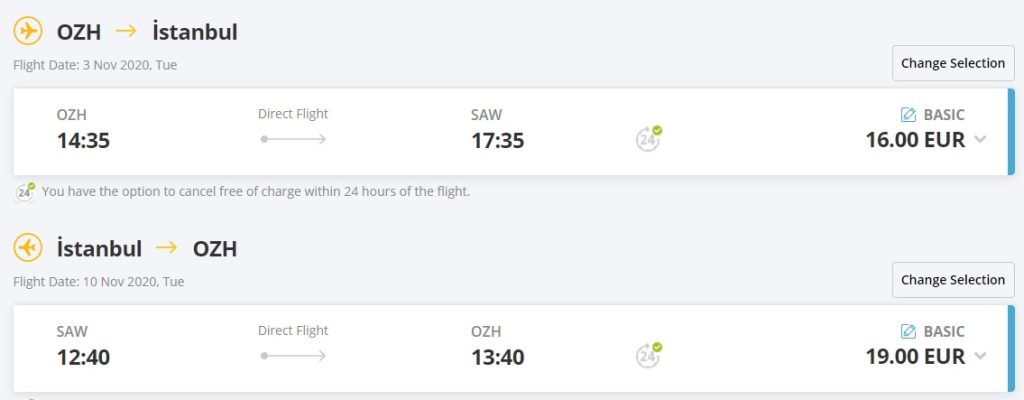Change Selection for the İstanbul to OZH flight
The height and width of the screenshot is (400, 1024).
952,280
